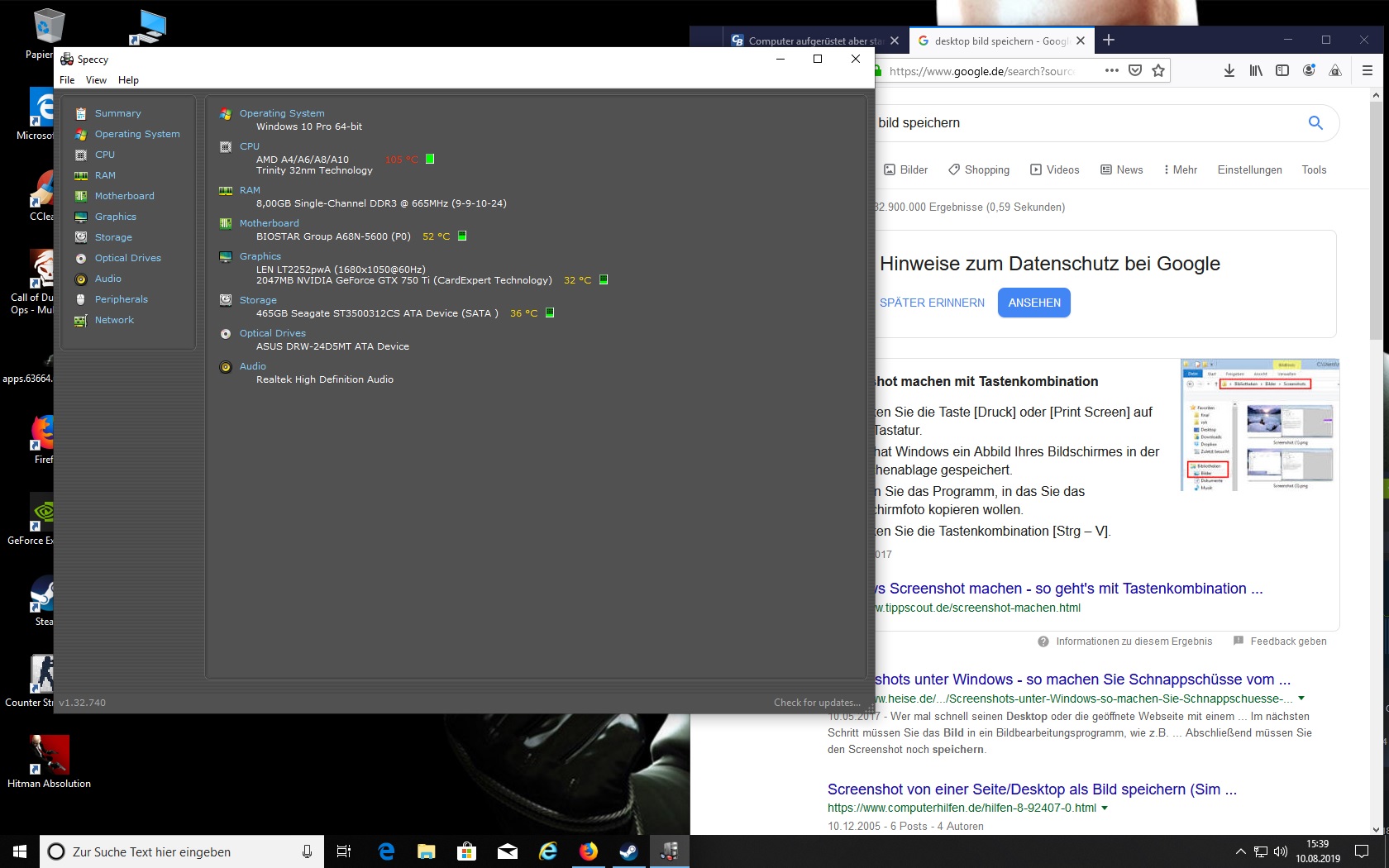Open the Help menu in Speccy

[x=128, y=80]
